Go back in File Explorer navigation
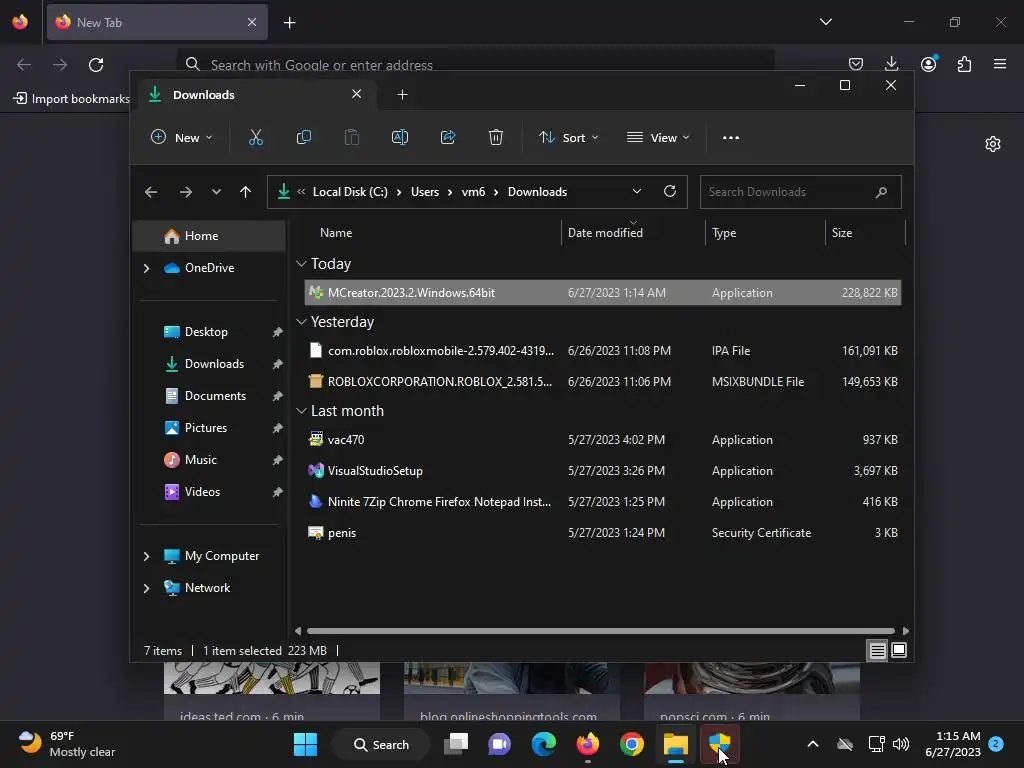 click(x=151, y=192)
